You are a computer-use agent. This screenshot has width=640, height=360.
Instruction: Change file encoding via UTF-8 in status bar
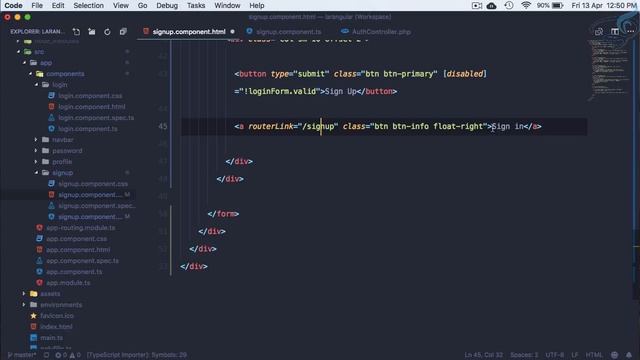pyautogui.click(x=555, y=355)
